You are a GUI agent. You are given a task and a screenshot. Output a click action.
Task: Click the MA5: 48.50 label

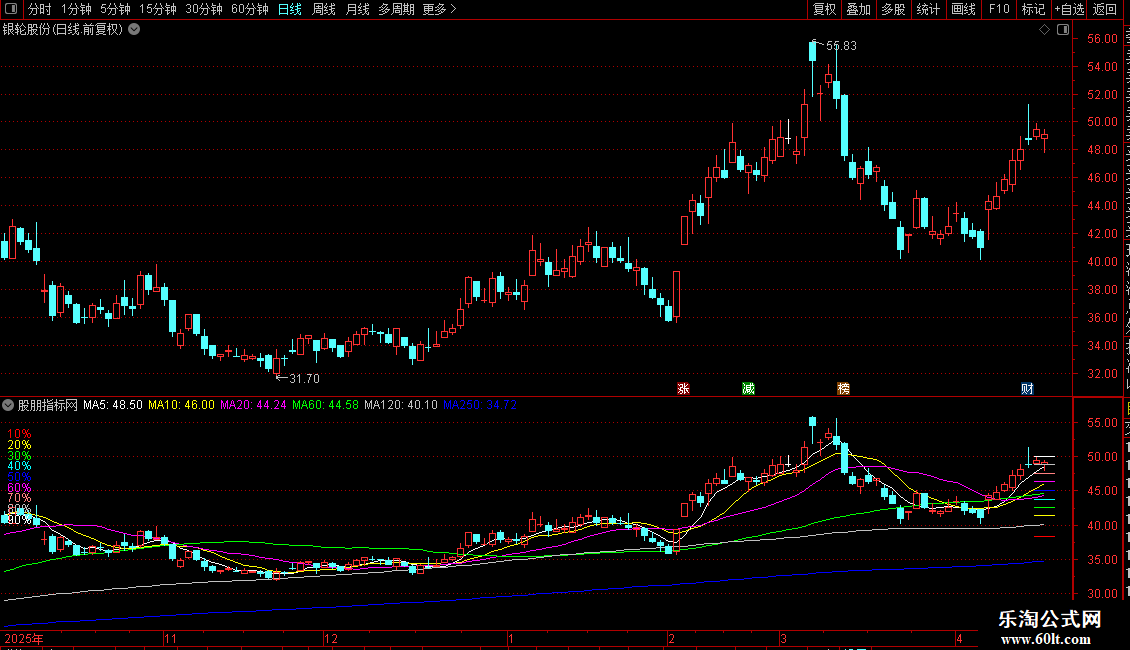[112, 405]
